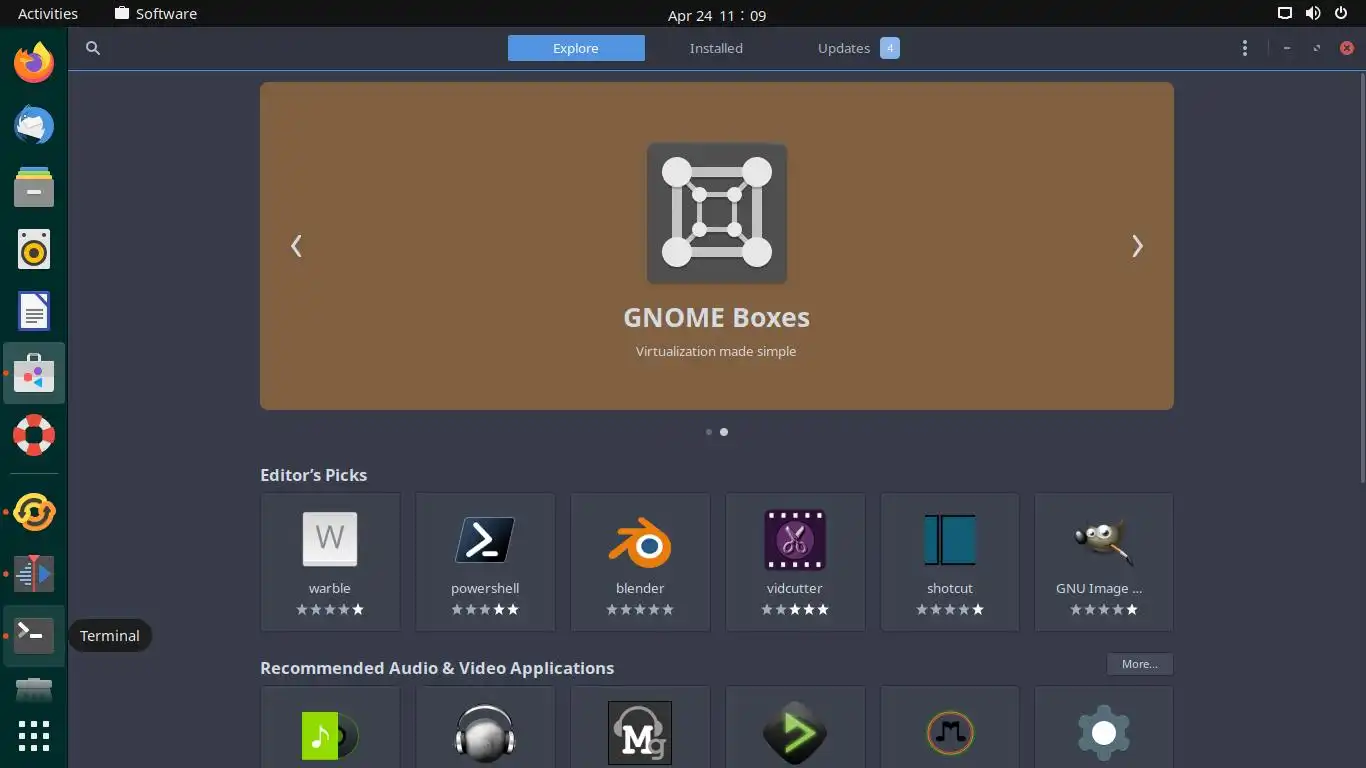Open Files manager from the dock
The image size is (1366, 768).
pos(34,187)
